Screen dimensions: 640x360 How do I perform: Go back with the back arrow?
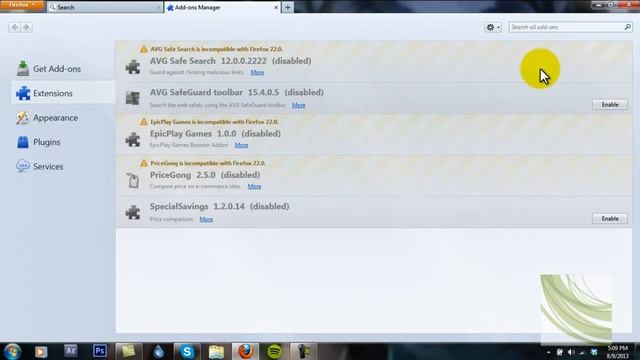click(14, 27)
